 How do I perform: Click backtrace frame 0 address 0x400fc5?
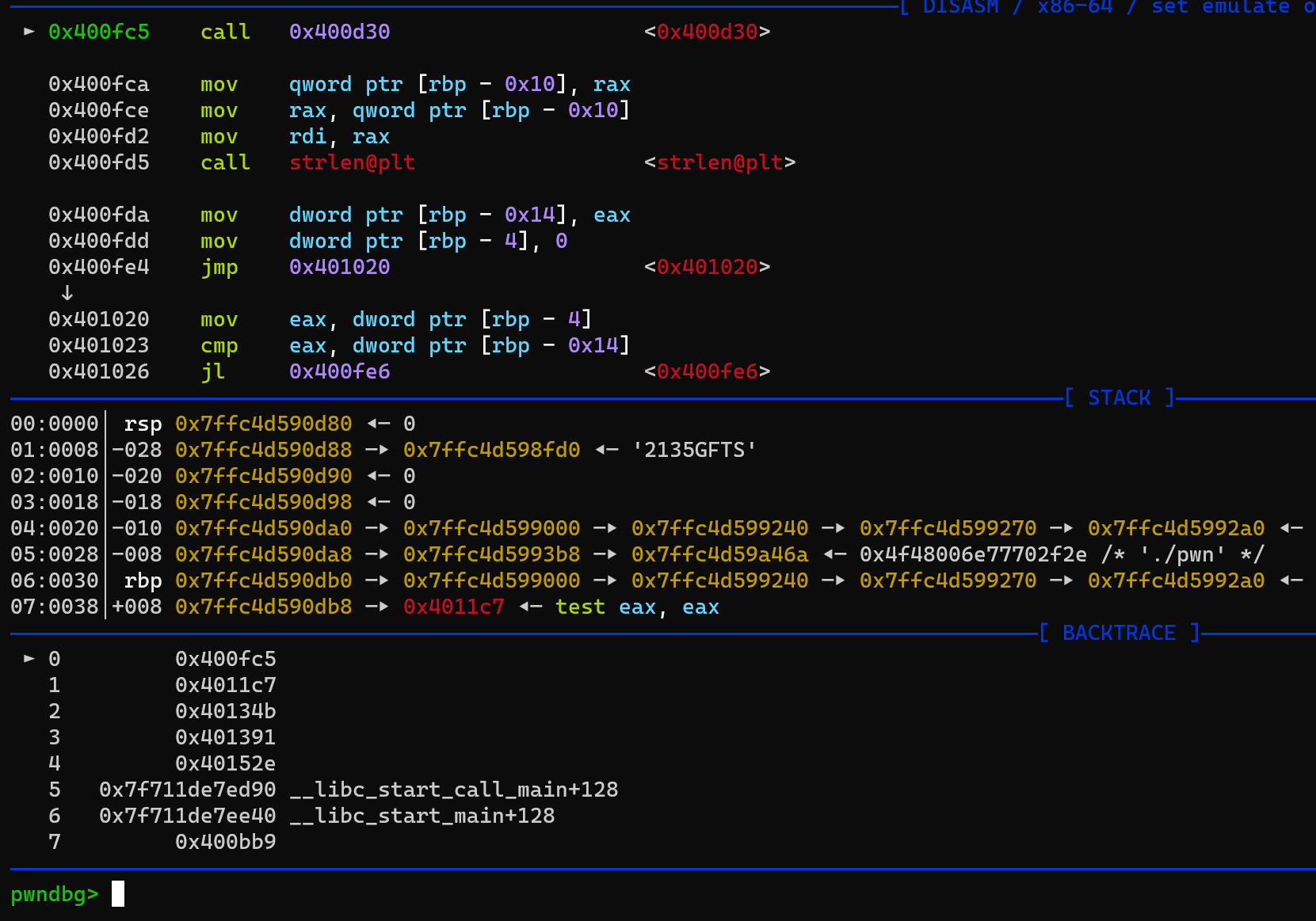[x=226, y=659]
